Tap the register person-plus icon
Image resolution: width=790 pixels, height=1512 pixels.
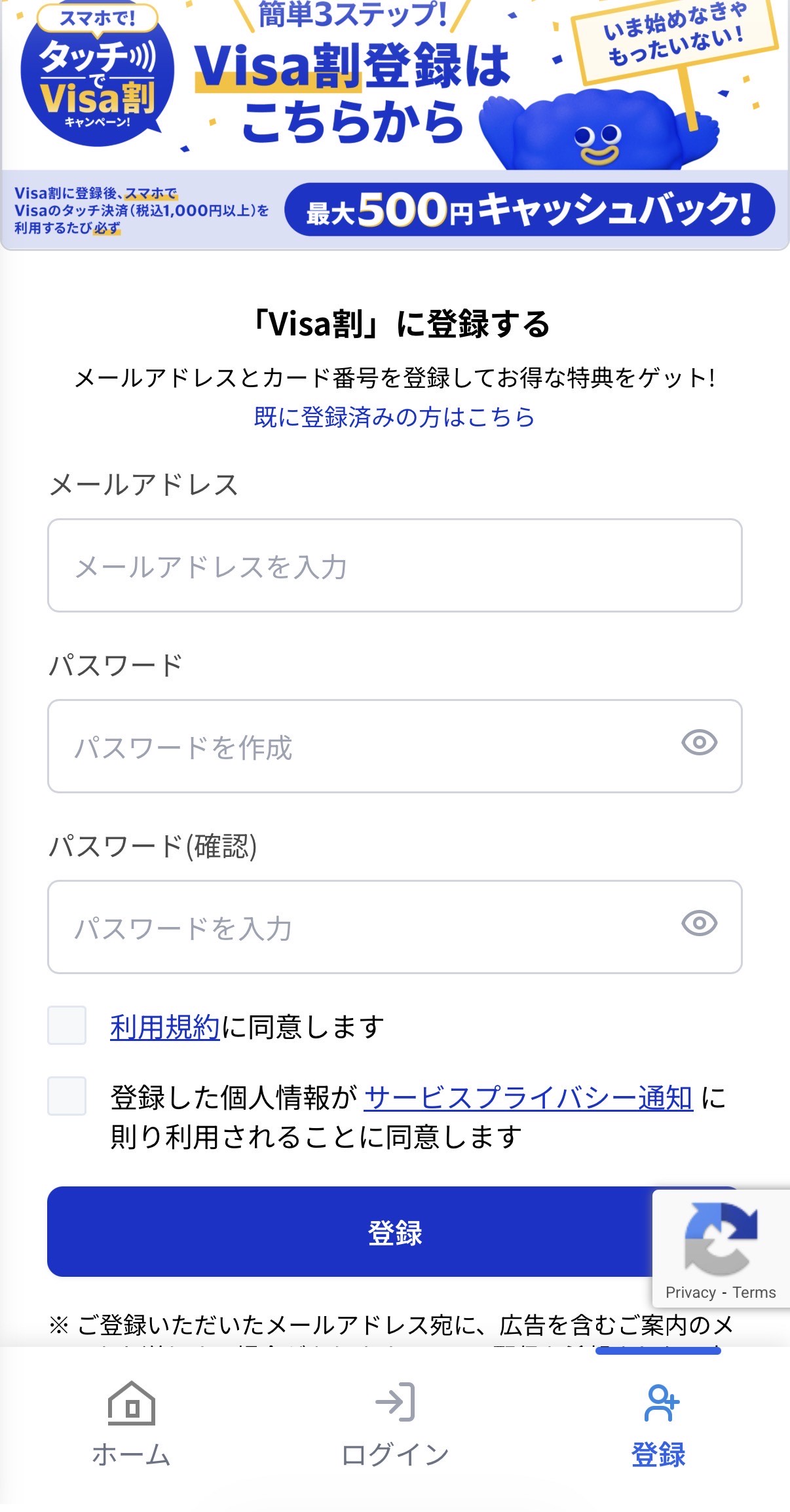[x=661, y=1403]
